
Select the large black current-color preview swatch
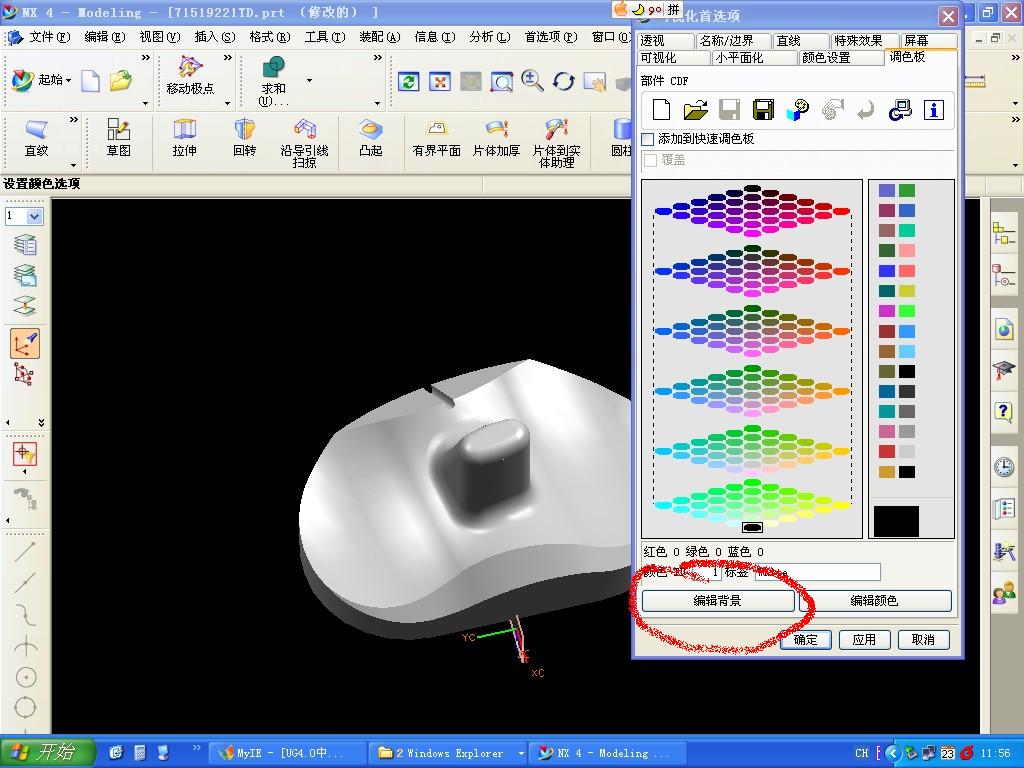[896, 521]
